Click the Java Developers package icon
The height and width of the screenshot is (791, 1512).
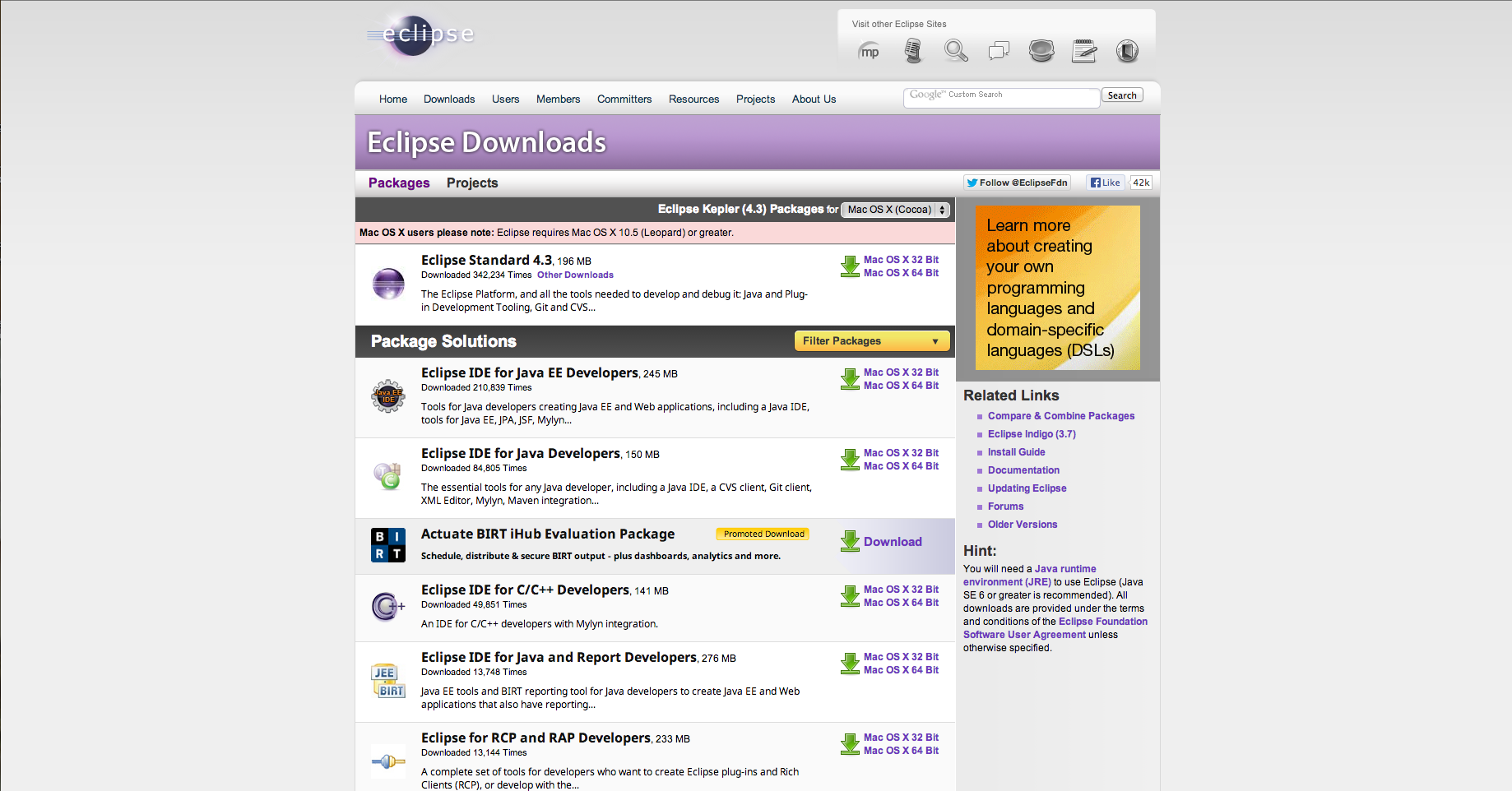[x=387, y=476]
